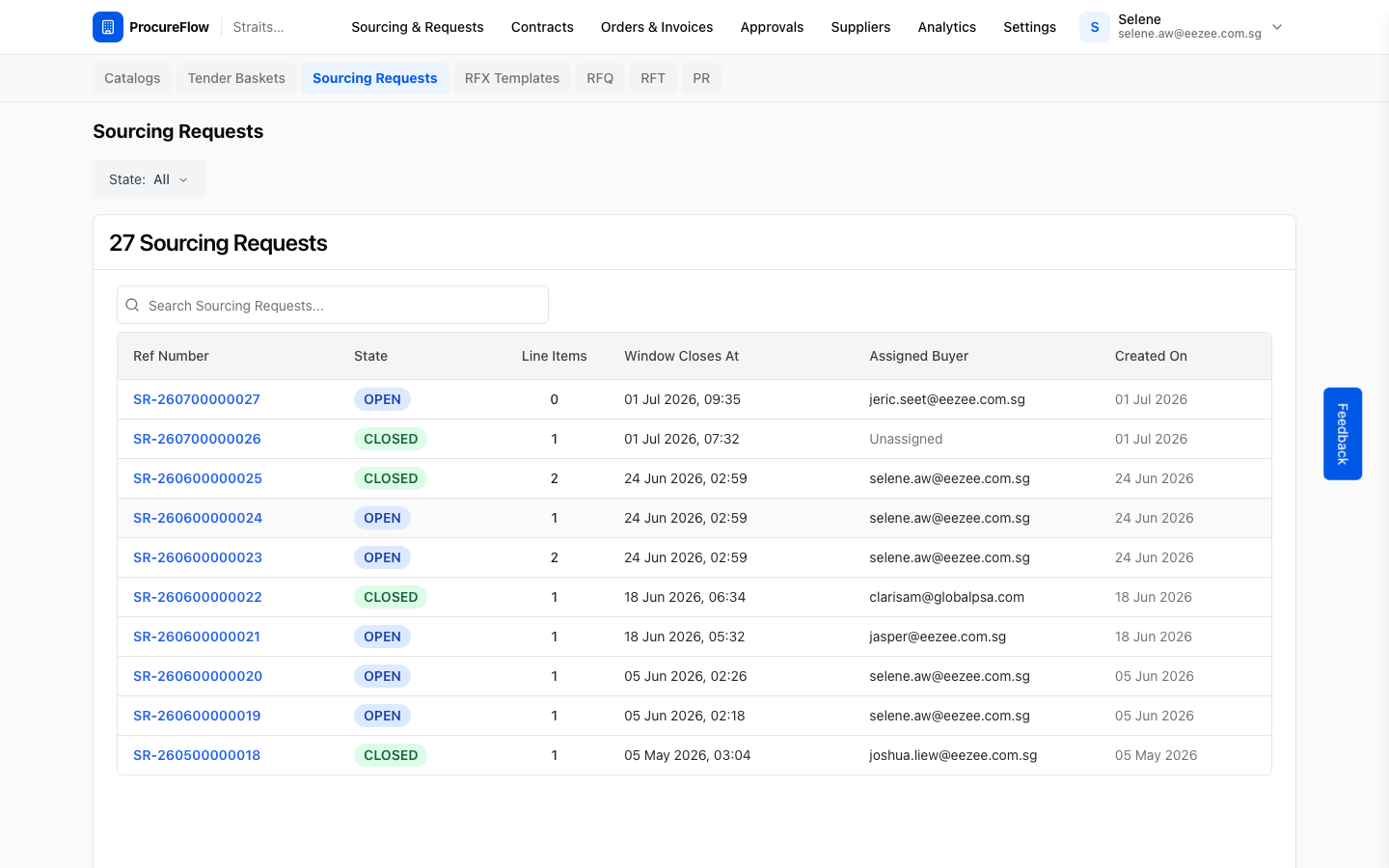
Task: Click the Ref Number column header
Action: [171, 356]
